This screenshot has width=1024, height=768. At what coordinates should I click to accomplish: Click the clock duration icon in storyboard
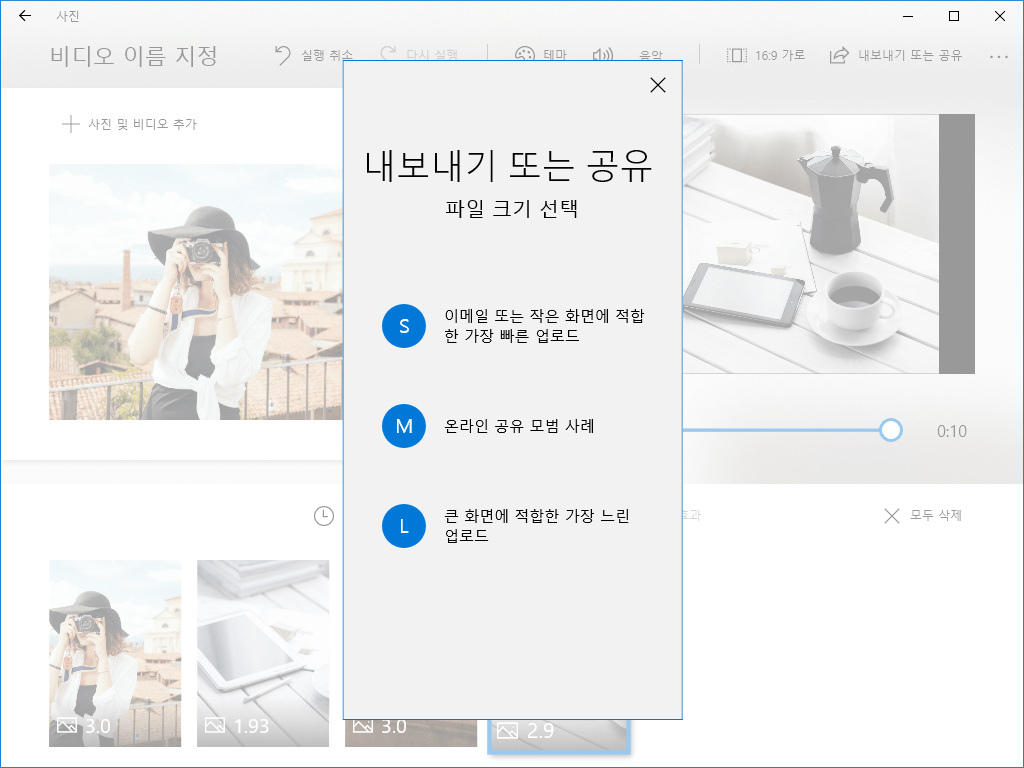(x=324, y=516)
